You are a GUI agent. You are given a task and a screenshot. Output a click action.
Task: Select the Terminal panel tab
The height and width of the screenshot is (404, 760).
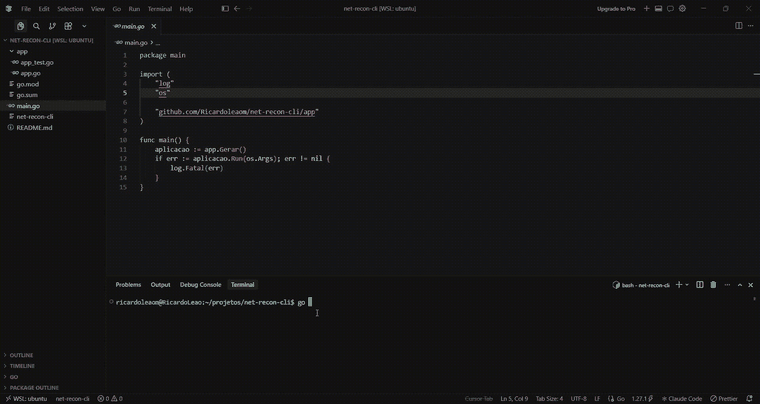242,285
